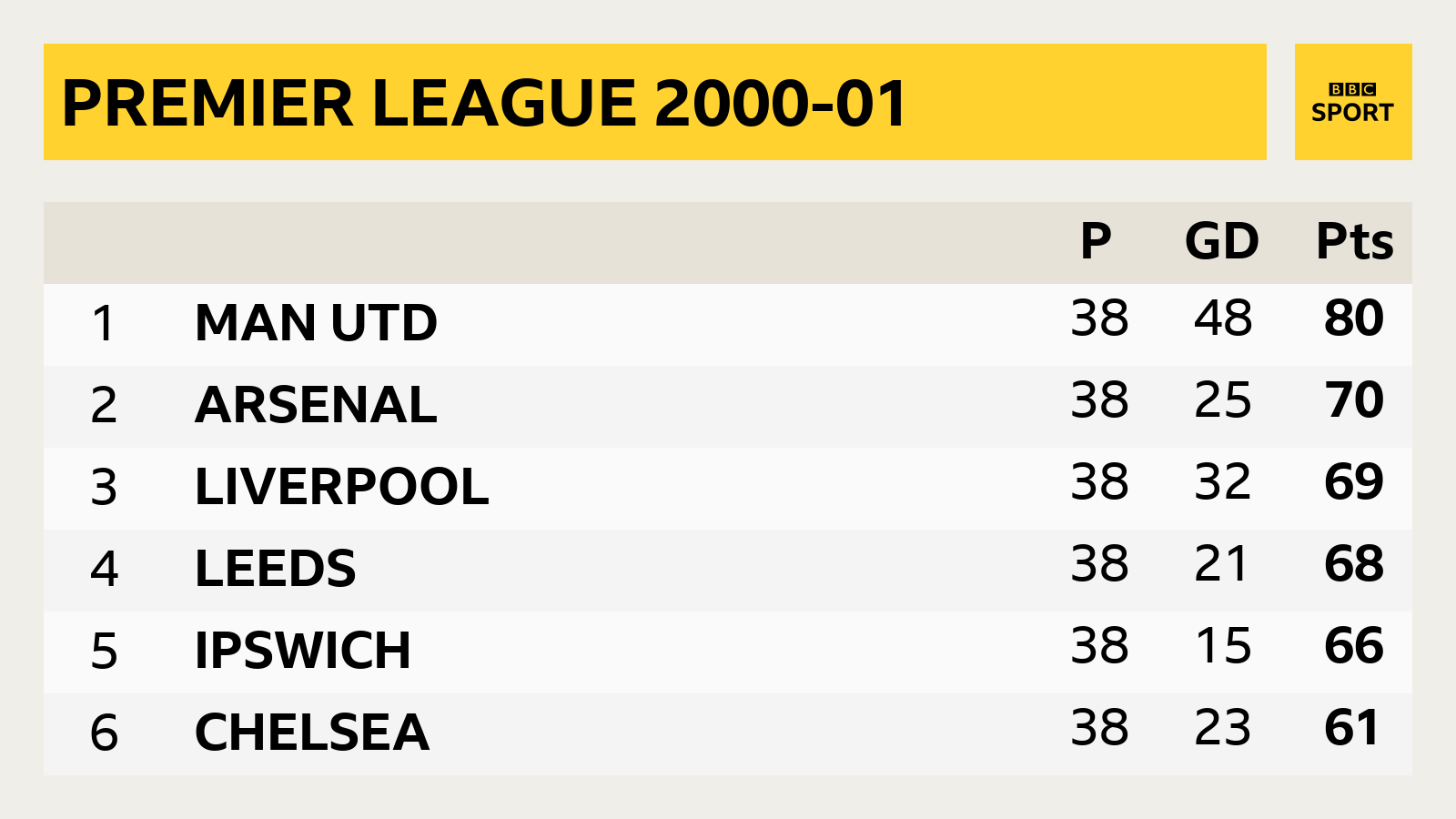Select the Premier League 2000-01 title banner

point(655,102)
